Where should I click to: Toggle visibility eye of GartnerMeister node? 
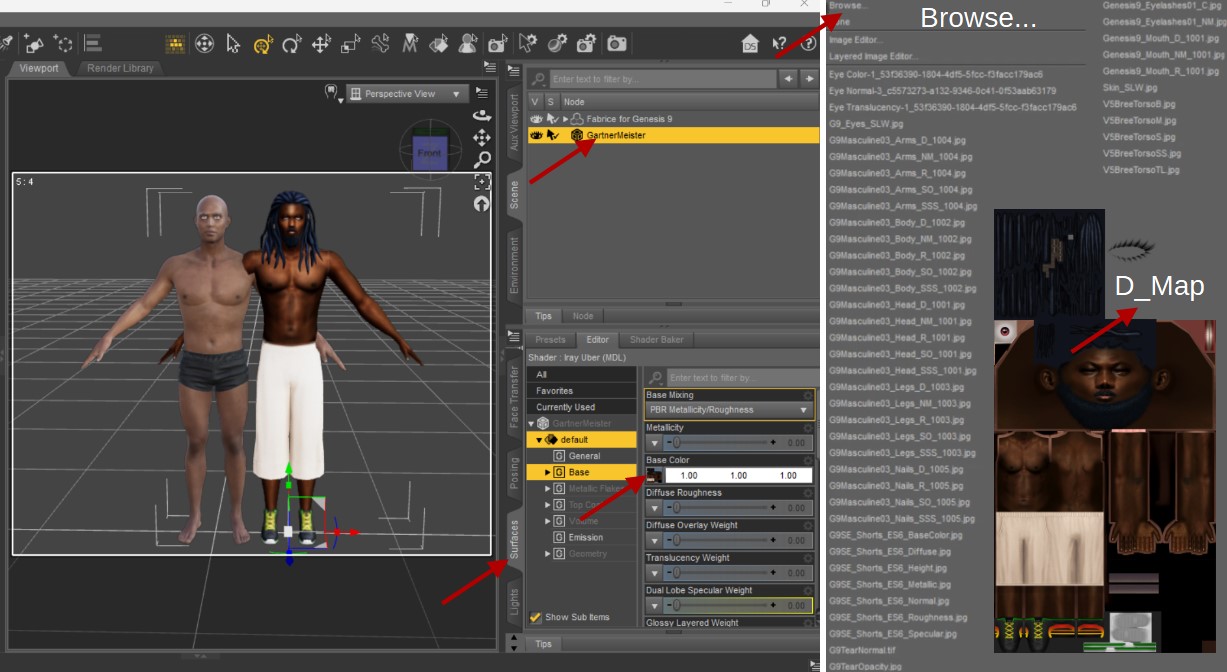[x=536, y=135]
